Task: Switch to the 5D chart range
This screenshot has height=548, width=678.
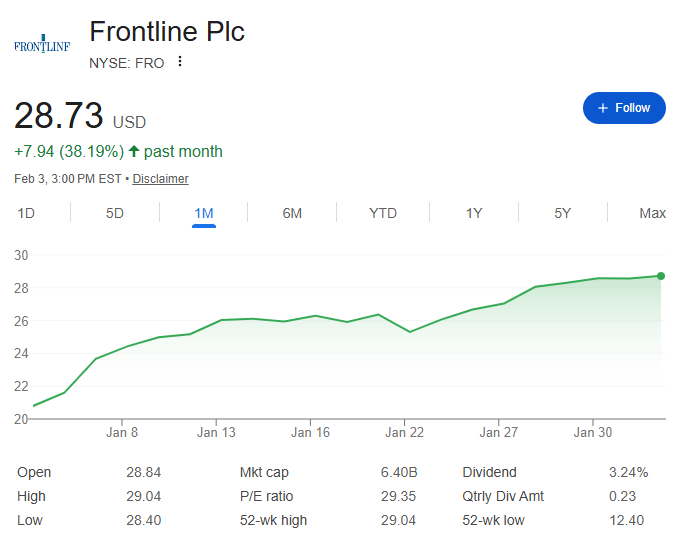Action: click(115, 213)
